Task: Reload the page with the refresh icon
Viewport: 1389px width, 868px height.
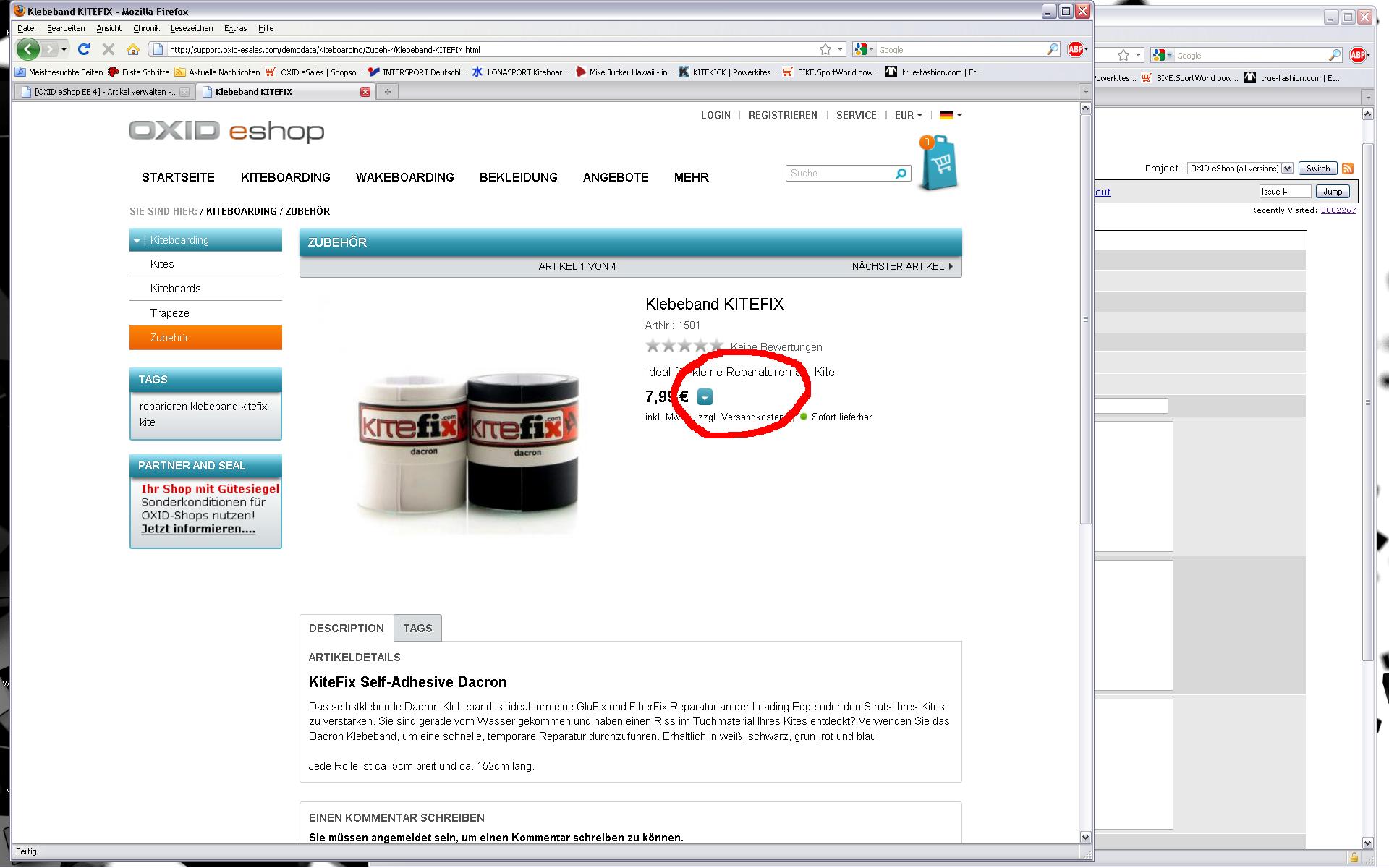Action: tap(84, 49)
